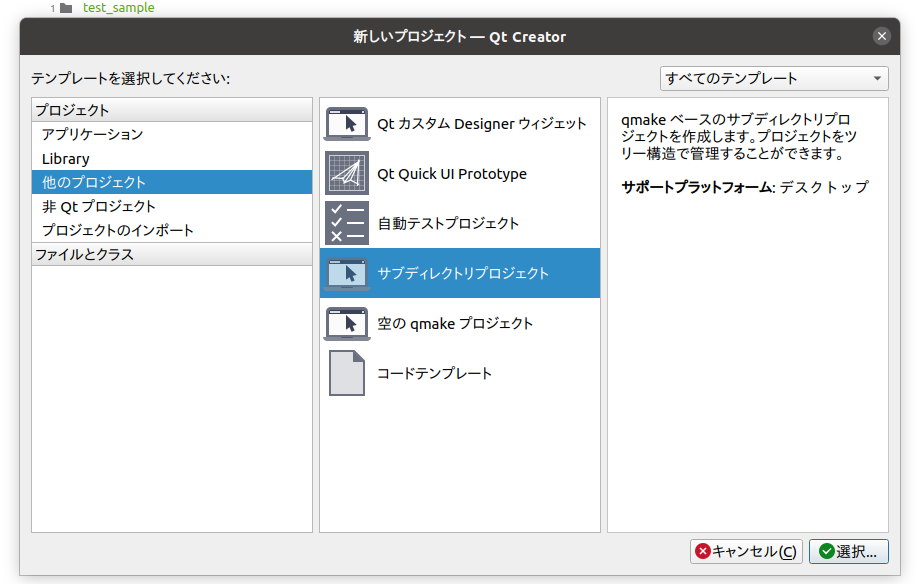Click the Qt カスタム Designer ウィジェット icon
Screen dimensions: 916x584
point(347,124)
